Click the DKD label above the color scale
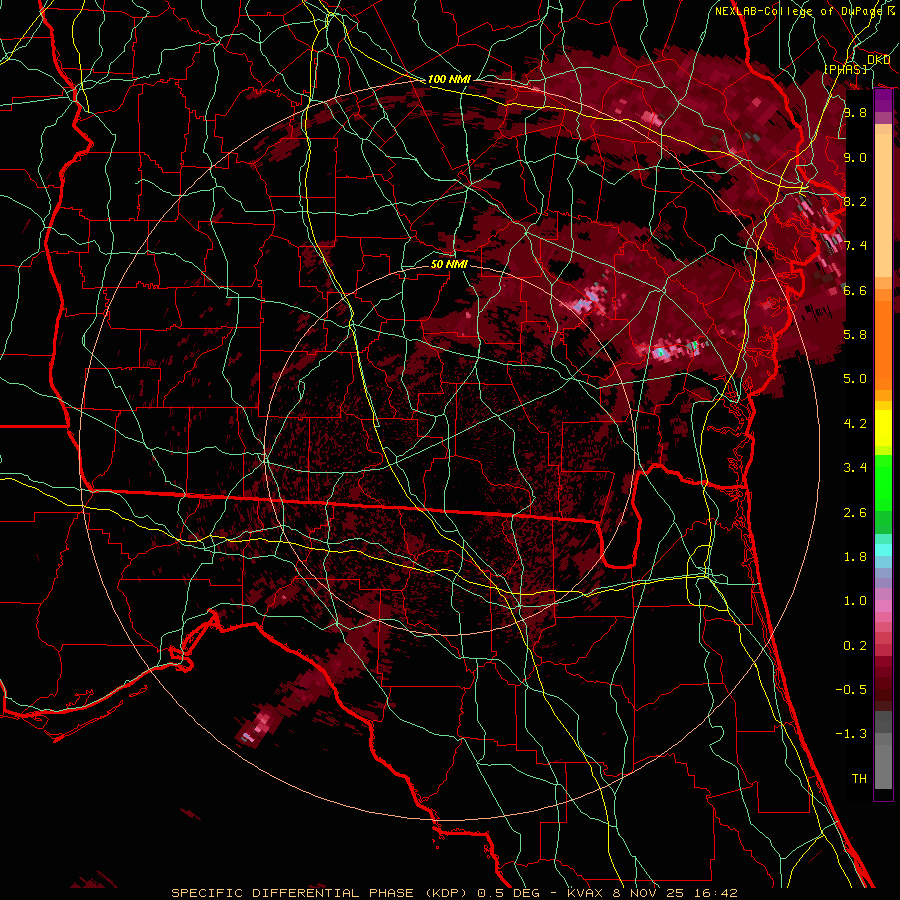Screen dimensions: 900x900 click(x=878, y=60)
